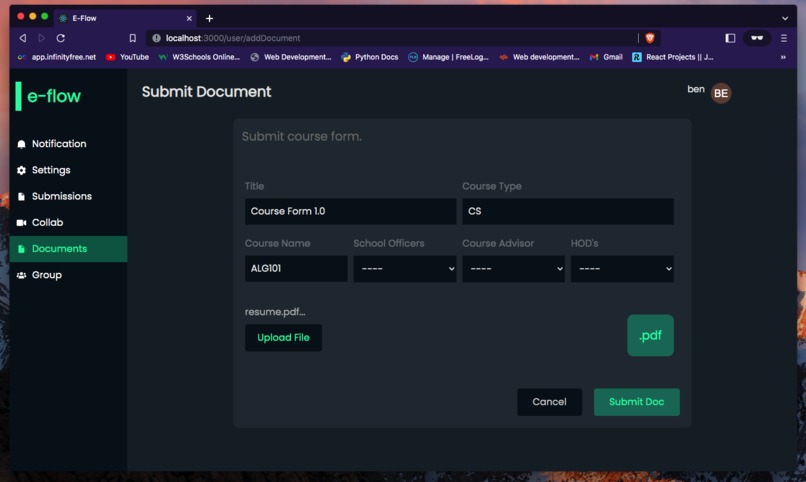Click the Submit Document heading

coord(206,91)
